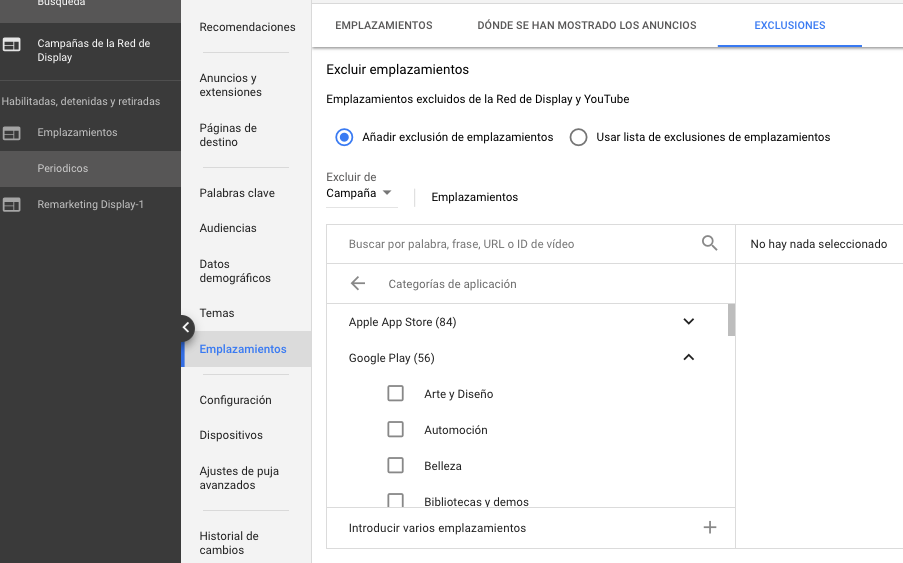Viewport: 903px width, 563px height.
Task: Collapse the side panel with arrow handle
Action: (x=187, y=327)
